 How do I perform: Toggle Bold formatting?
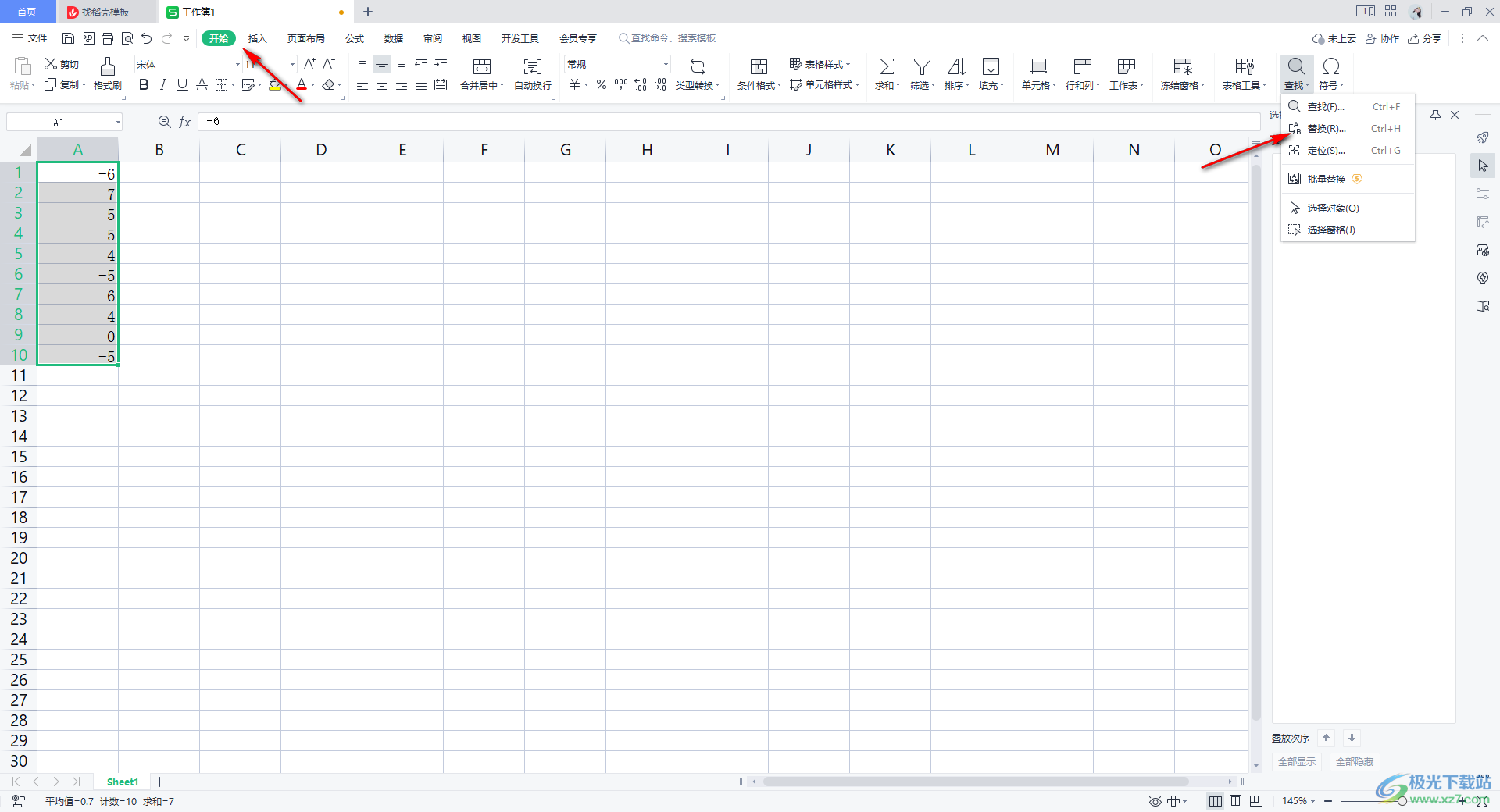[x=144, y=84]
